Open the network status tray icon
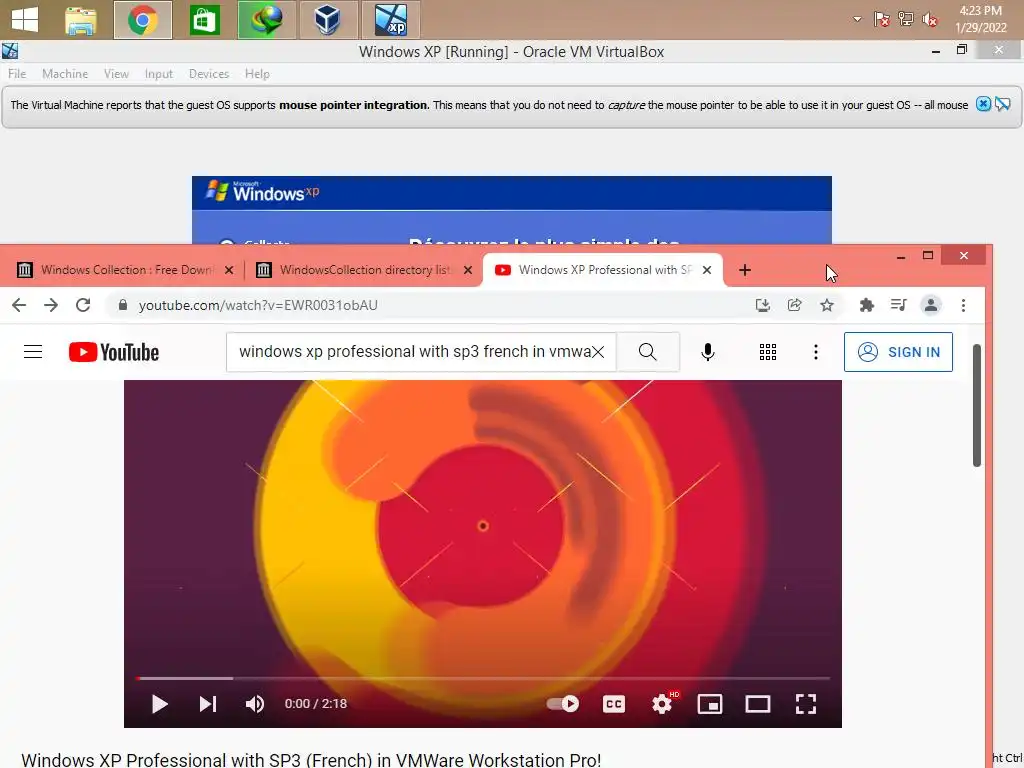 [905, 20]
